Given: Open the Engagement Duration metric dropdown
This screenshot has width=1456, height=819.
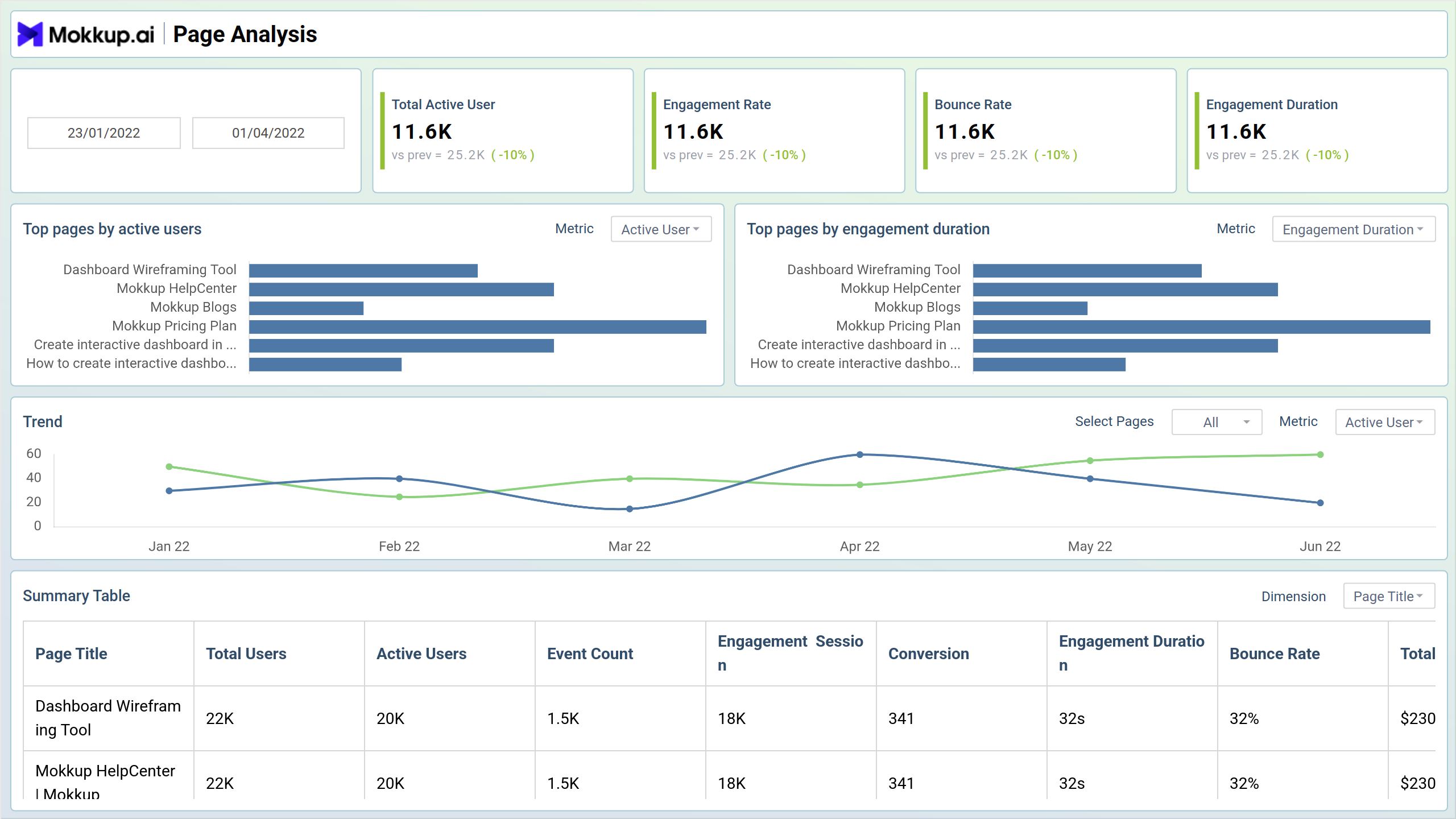Looking at the screenshot, I should point(1354,229).
